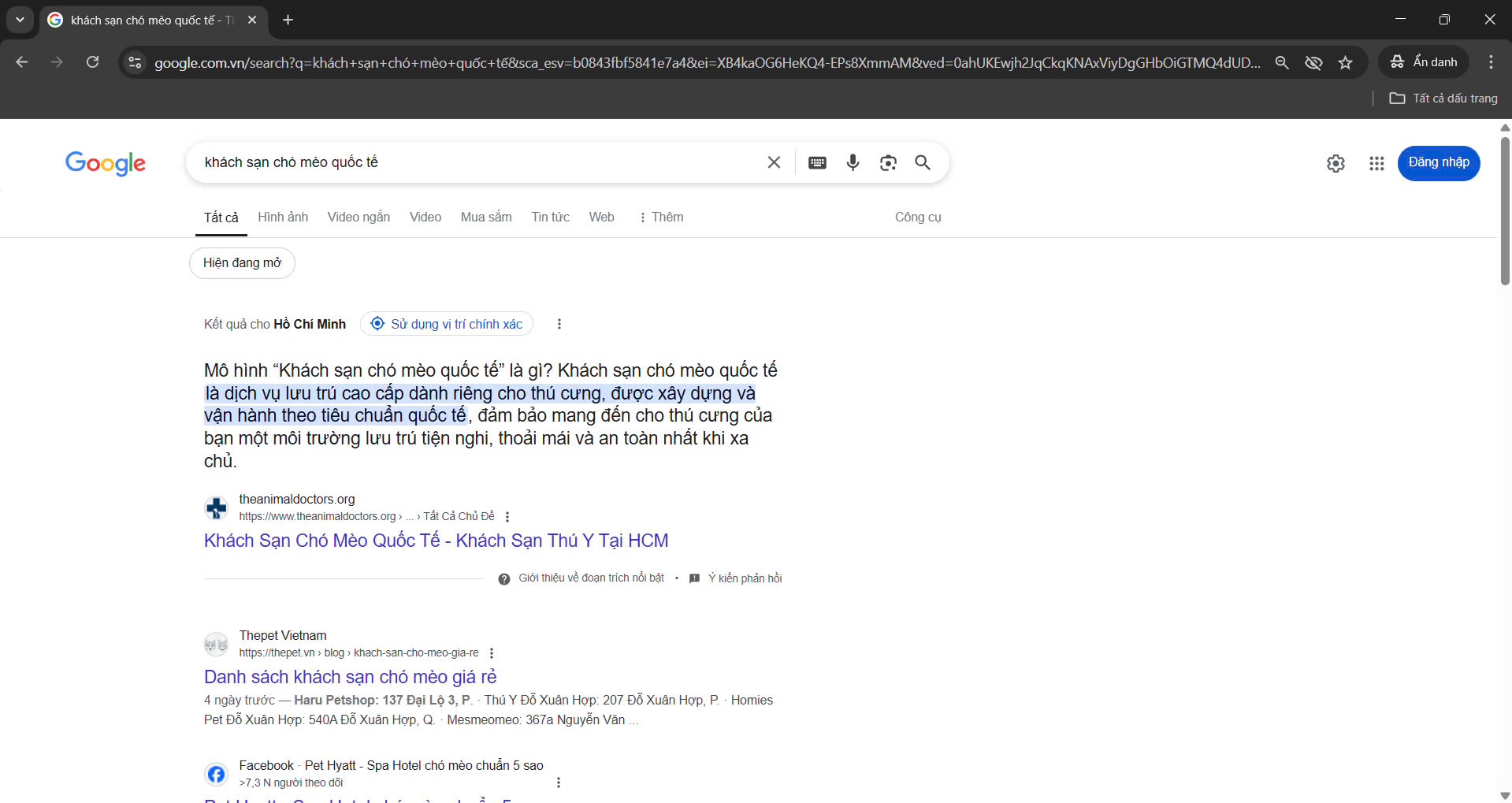The width and height of the screenshot is (1512, 803).
Task: Switch to the Mua sắm tab
Action: tap(486, 217)
